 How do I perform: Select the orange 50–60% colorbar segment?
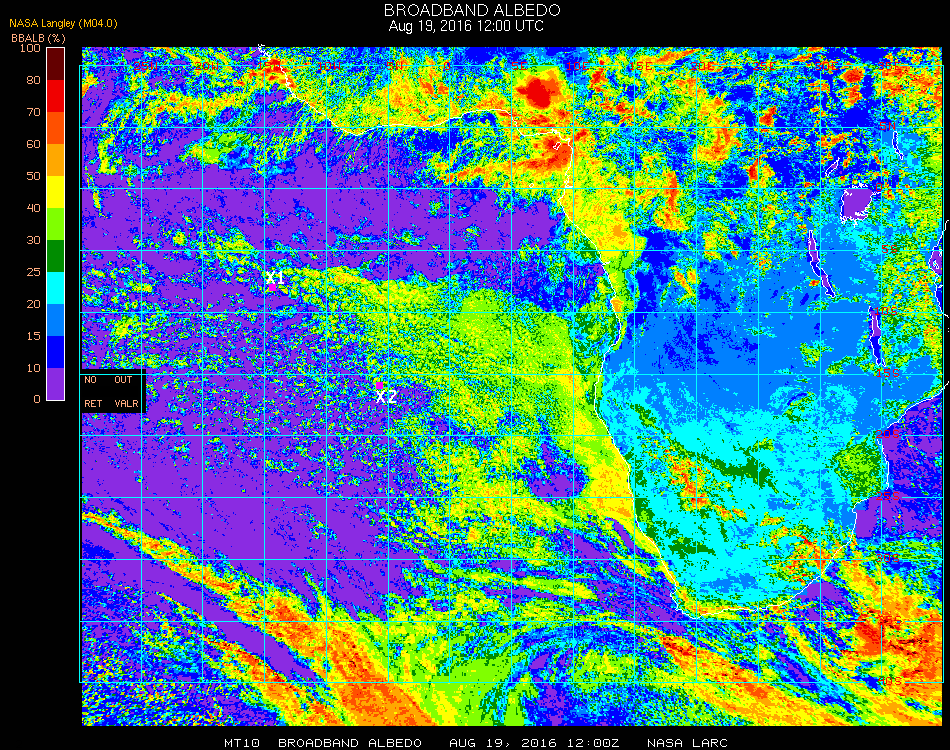coord(56,160)
